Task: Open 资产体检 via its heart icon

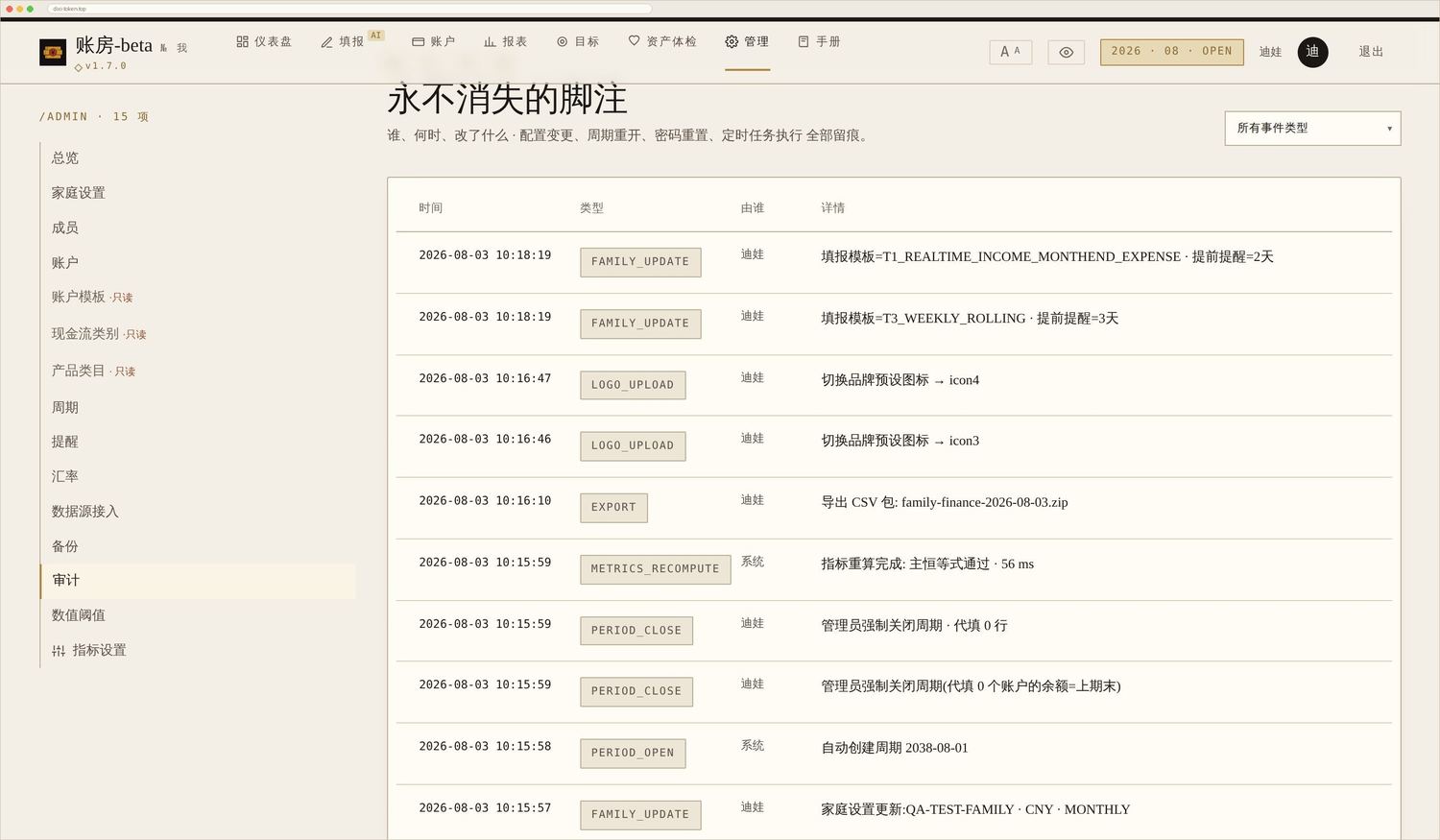Action: [634, 41]
